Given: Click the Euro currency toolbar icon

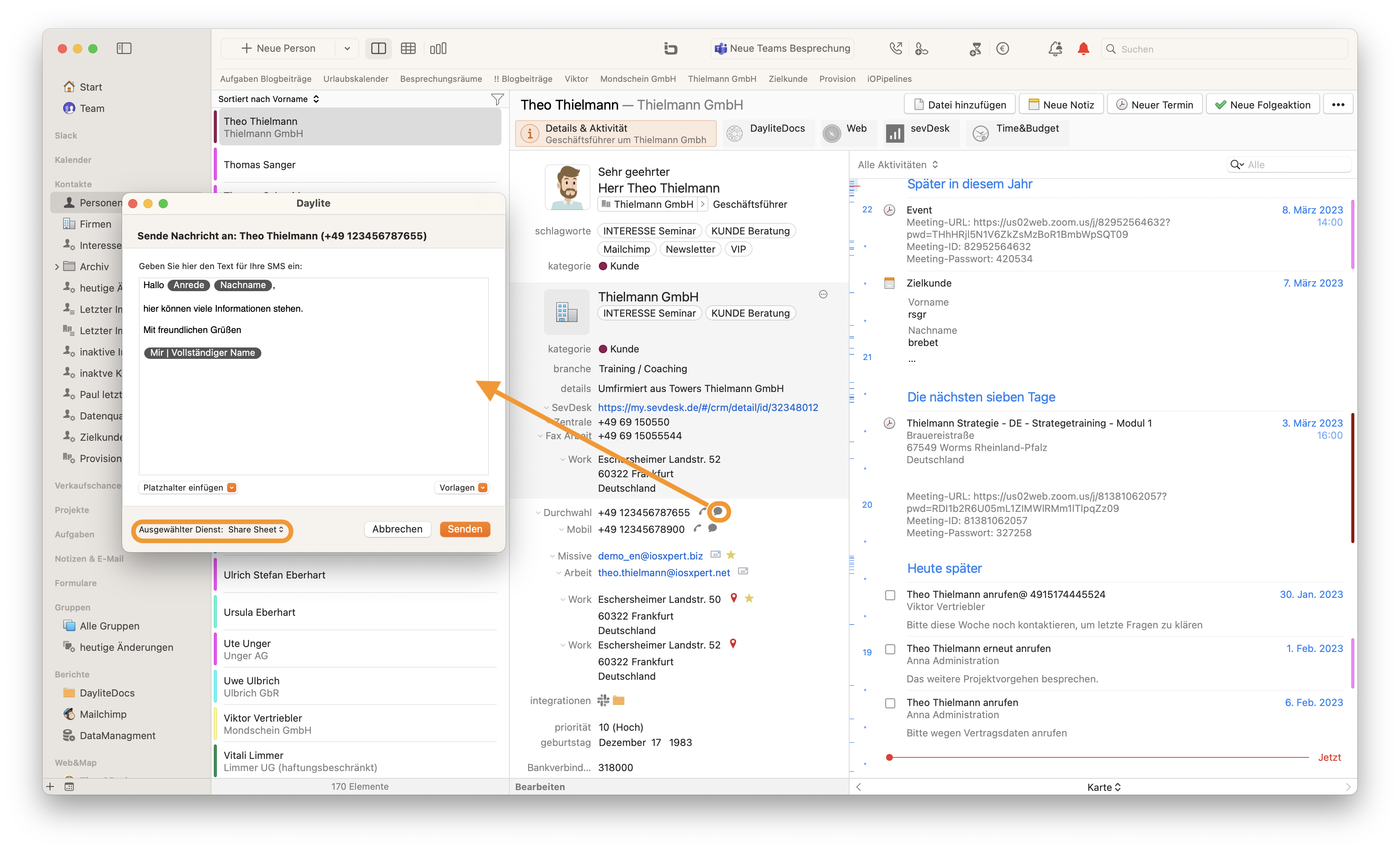Looking at the screenshot, I should point(1003,48).
